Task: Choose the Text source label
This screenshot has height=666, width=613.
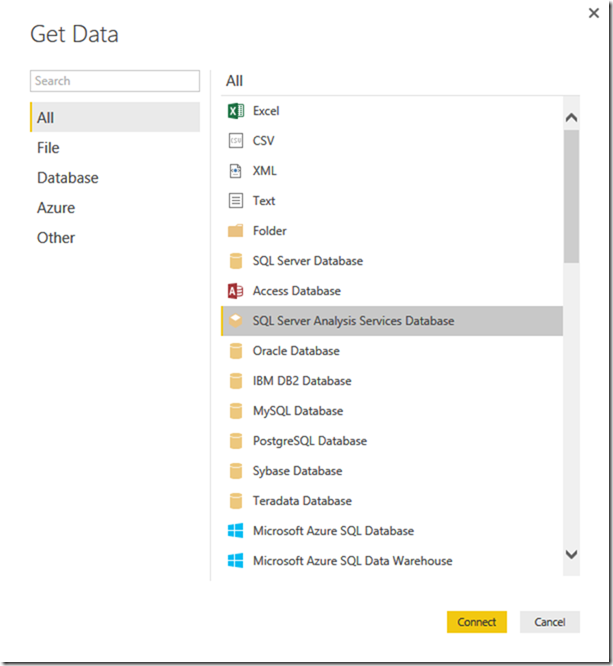Action: click(x=264, y=201)
